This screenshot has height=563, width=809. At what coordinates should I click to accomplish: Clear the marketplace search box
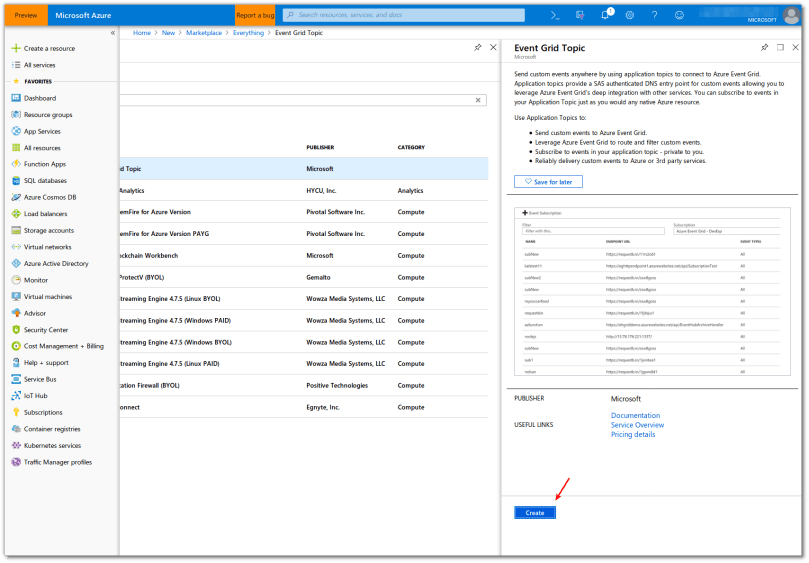coord(478,100)
